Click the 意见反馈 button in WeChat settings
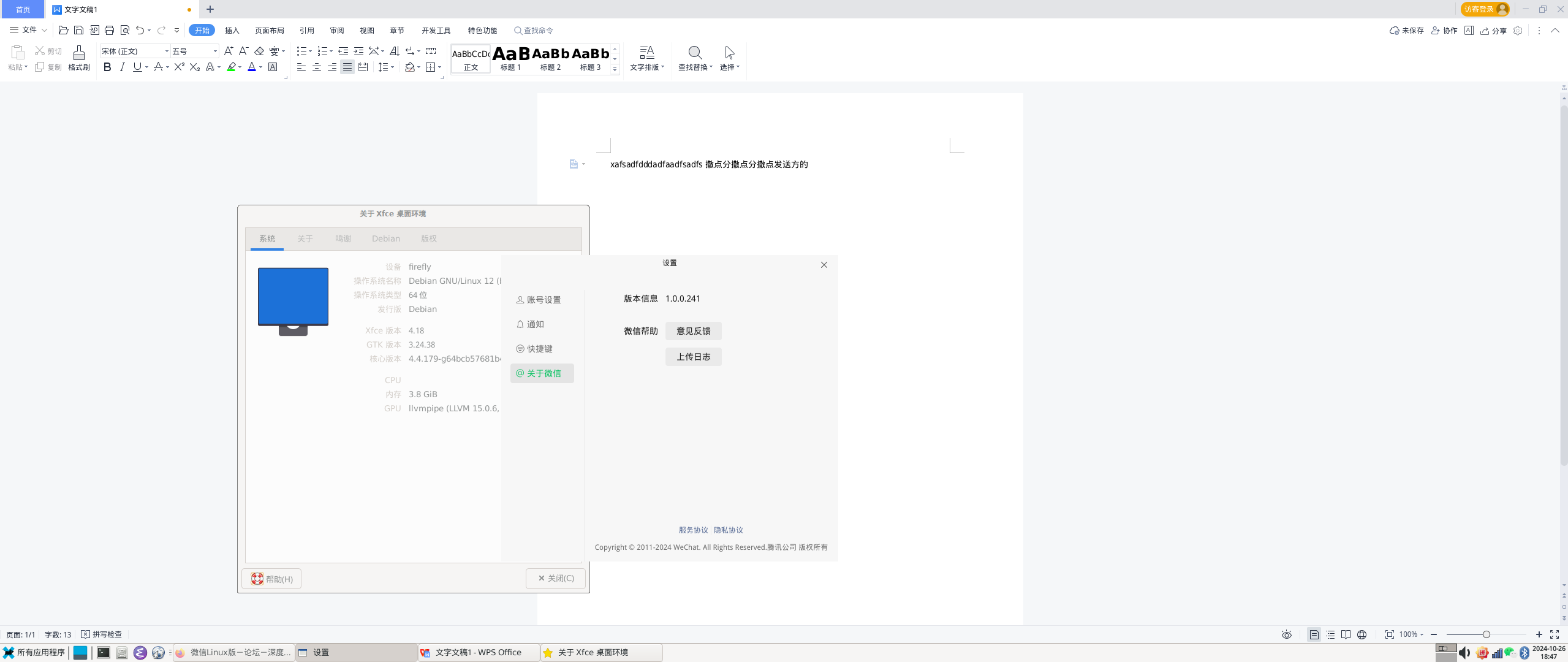This screenshot has height=662, width=1568. 693,331
